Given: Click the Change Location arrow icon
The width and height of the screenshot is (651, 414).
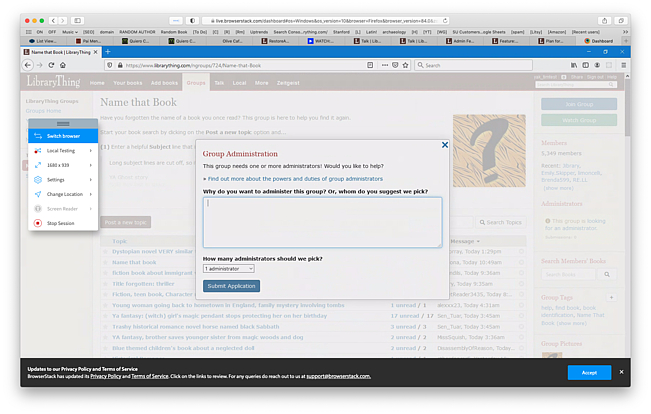Looking at the screenshot, I should pyautogui.click(x=38, y=194).
